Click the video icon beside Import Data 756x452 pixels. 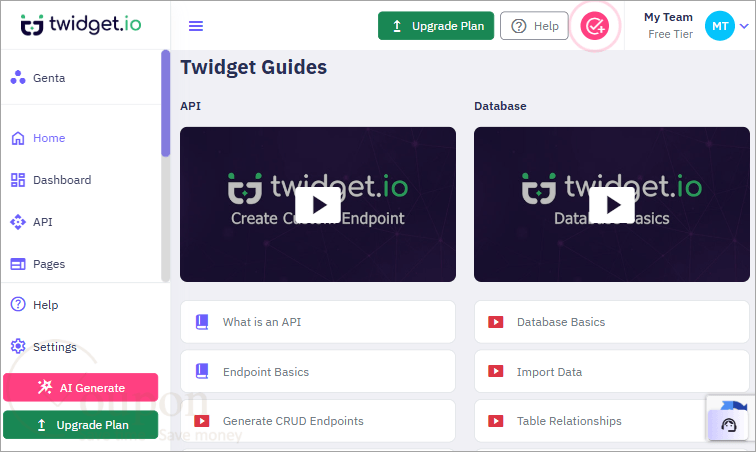click(x=496, y=371)
